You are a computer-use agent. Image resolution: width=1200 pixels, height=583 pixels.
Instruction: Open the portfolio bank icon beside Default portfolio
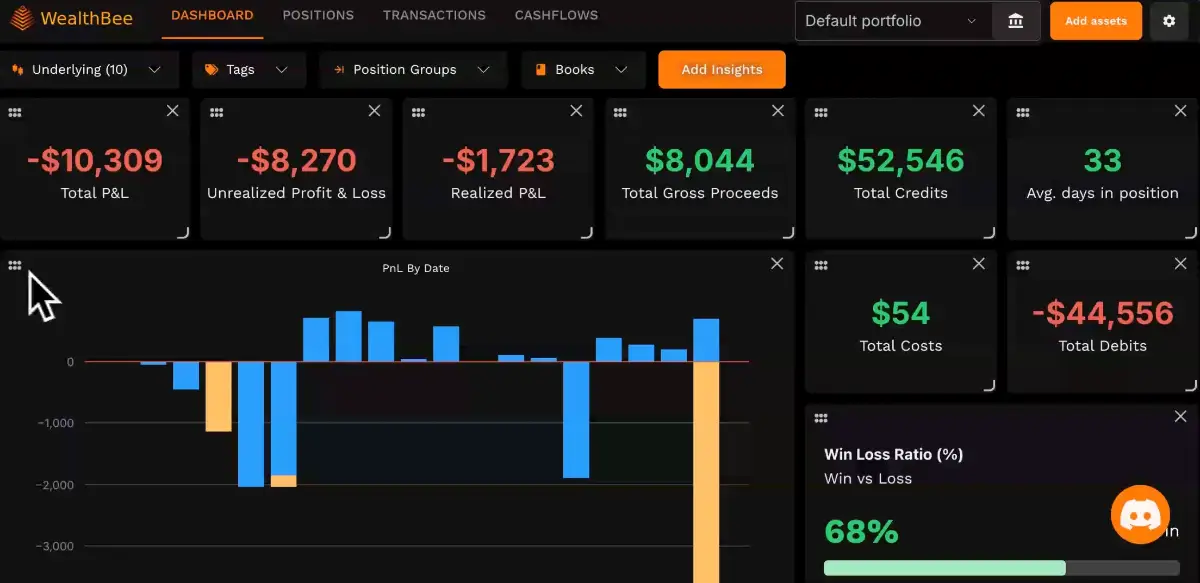pyautogui.click(x=1014, y=20)
